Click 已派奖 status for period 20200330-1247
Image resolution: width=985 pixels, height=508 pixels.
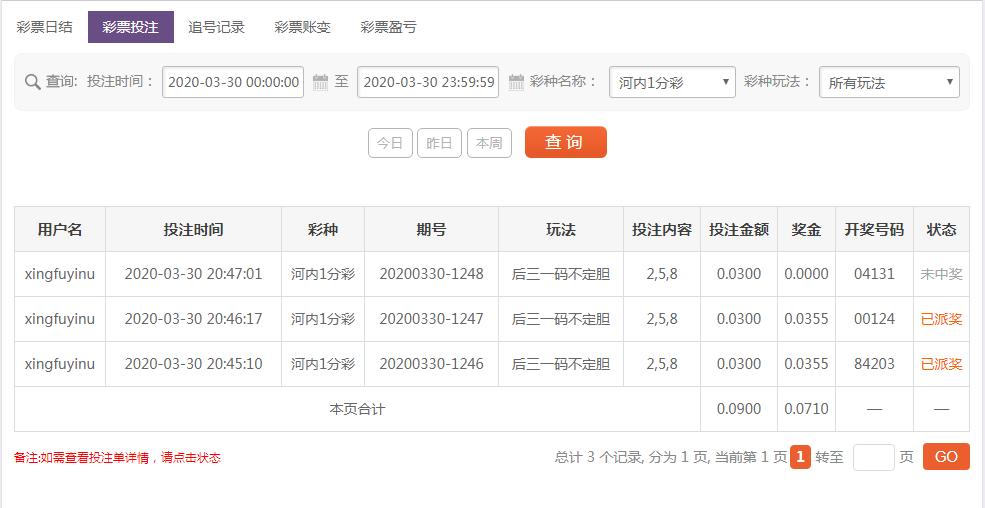pyautogui.click(x=941, y=319)
